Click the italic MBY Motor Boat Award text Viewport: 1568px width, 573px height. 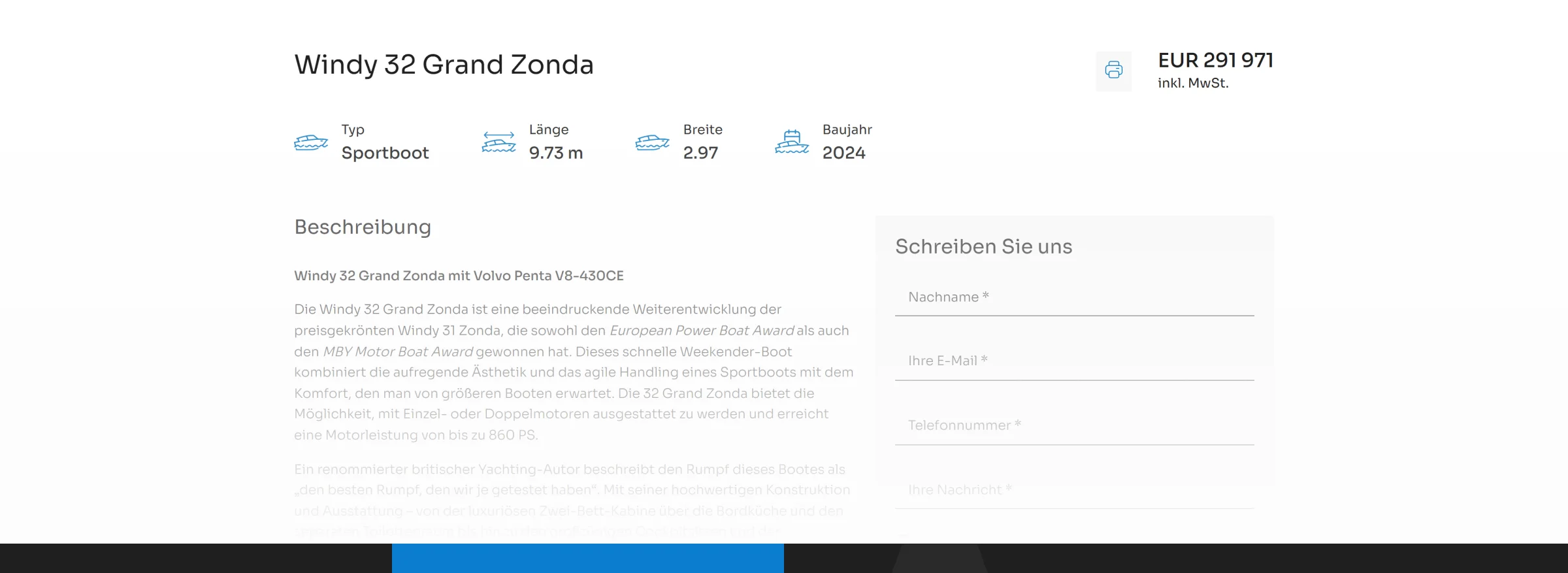[x=398, y=352]
